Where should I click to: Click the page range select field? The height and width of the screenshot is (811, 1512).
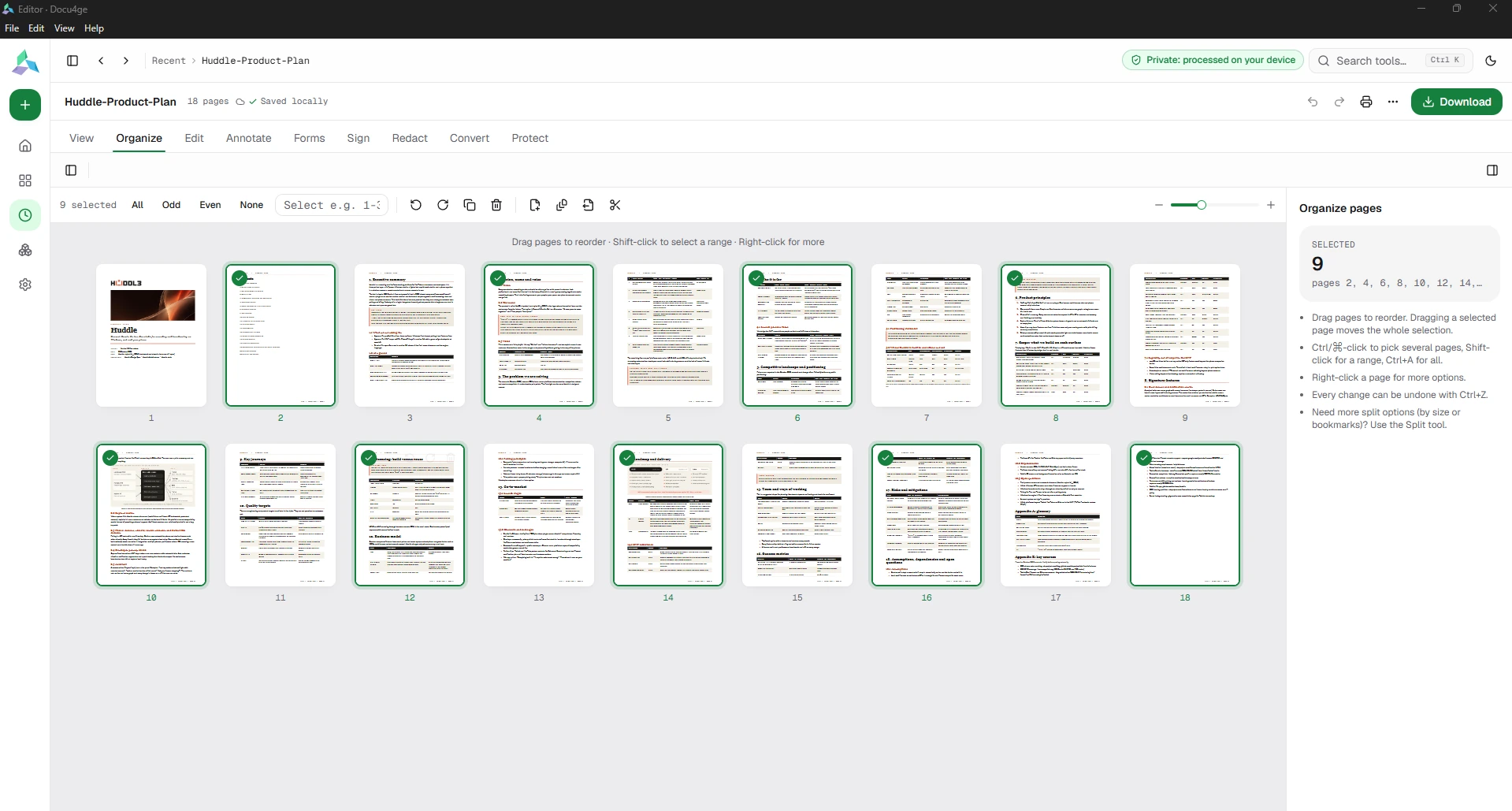click(332, 205)
